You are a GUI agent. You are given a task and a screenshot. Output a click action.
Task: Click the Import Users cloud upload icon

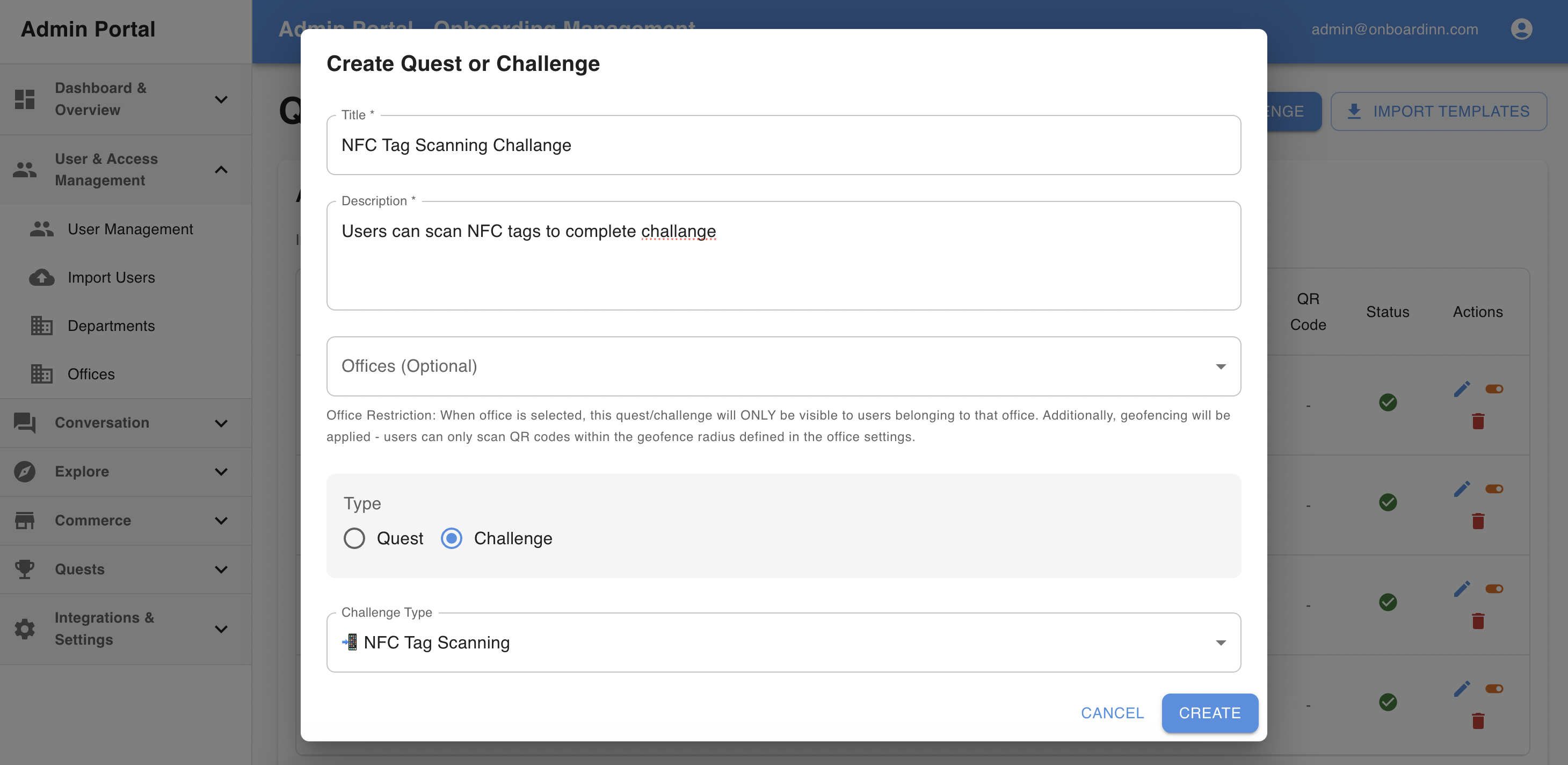tap(41, 278)
